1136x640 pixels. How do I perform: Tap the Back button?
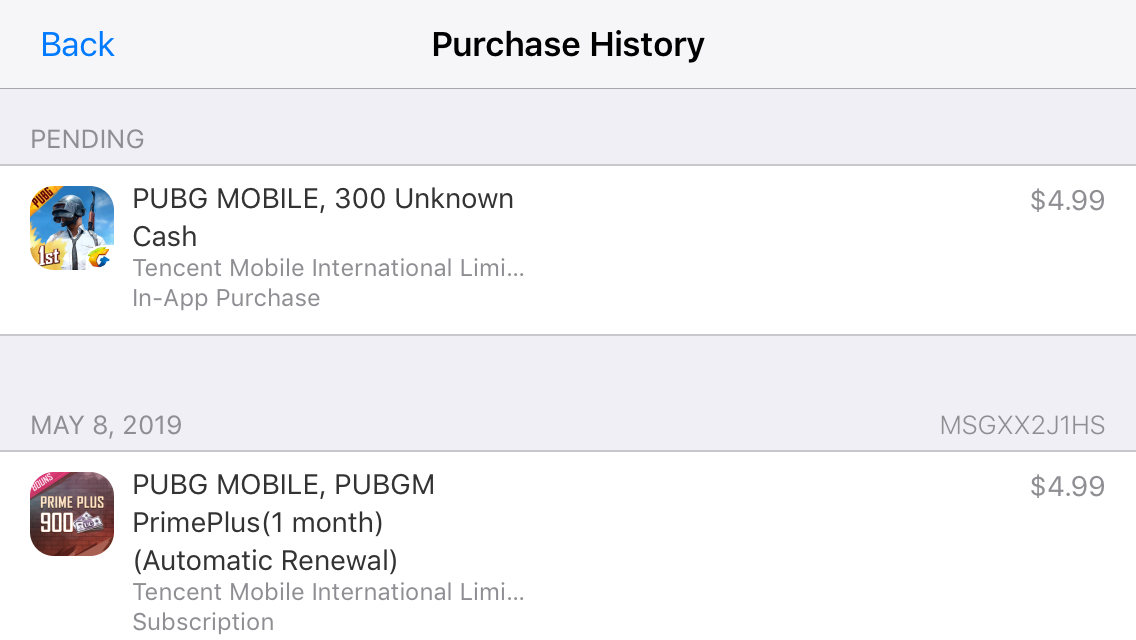pos(77,45)
